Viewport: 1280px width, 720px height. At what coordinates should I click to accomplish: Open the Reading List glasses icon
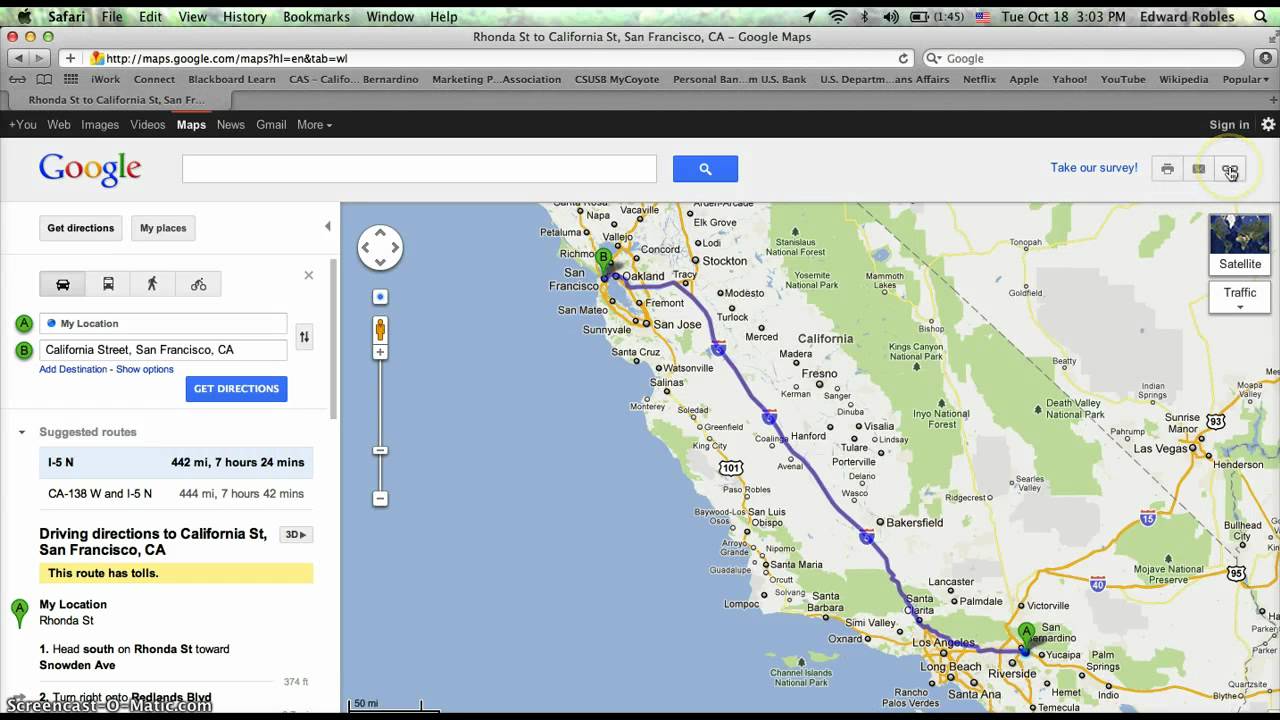tap(17, 79)
